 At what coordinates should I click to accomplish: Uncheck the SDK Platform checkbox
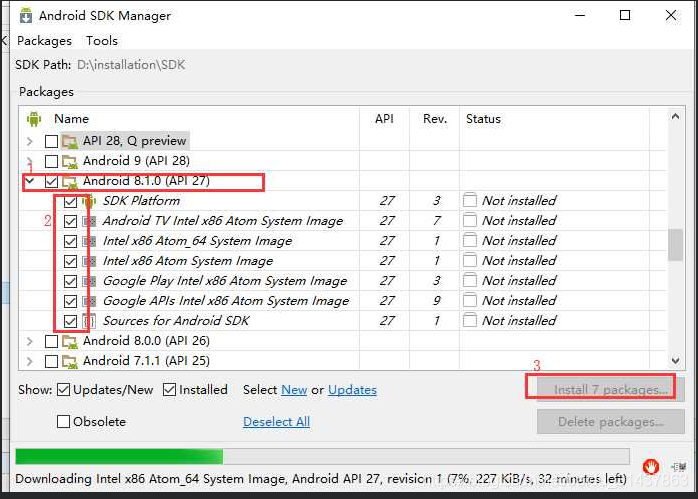[70, 201]
